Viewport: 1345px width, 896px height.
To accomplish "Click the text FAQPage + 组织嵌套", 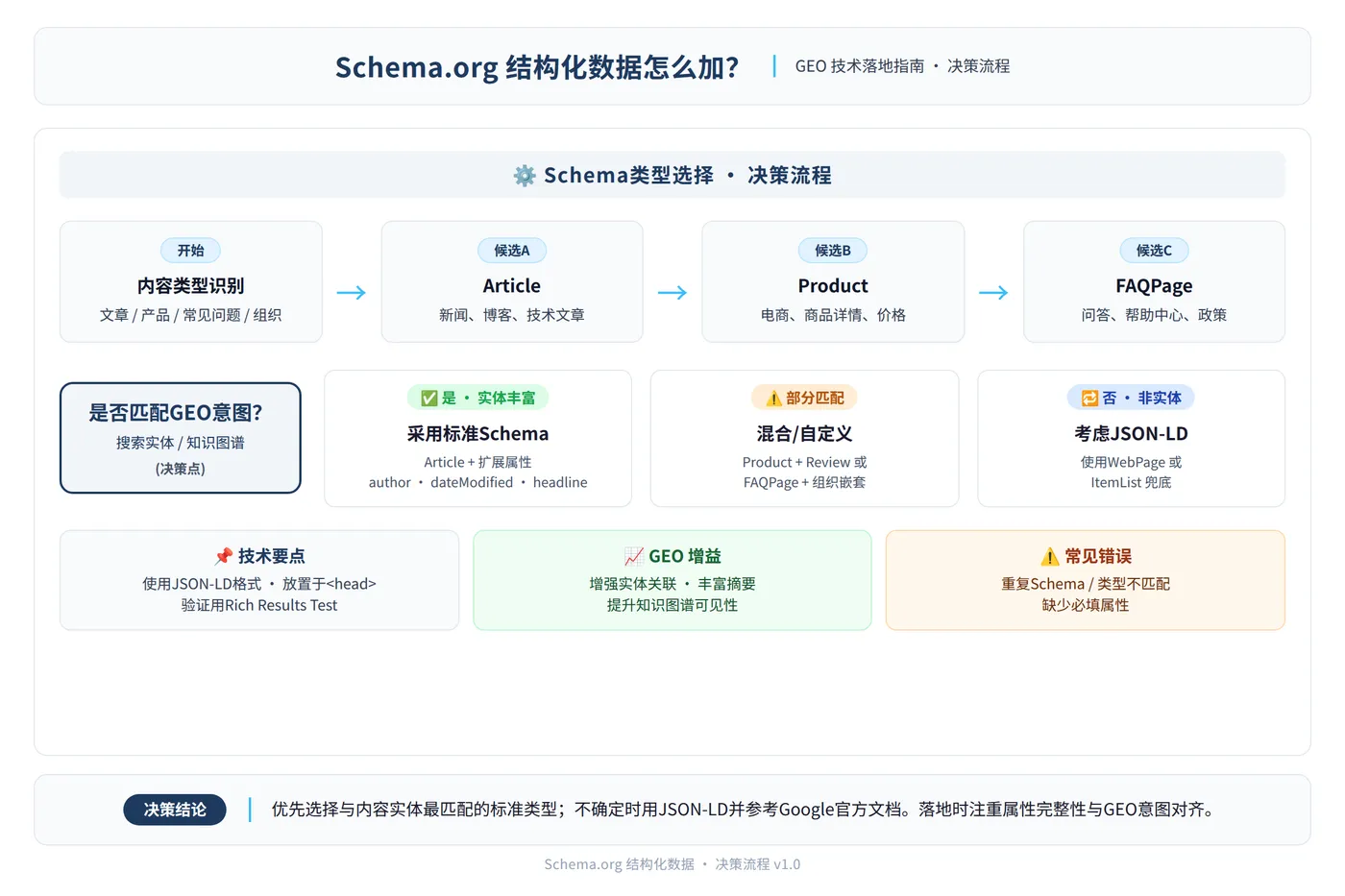I will [x=804, y=482].
